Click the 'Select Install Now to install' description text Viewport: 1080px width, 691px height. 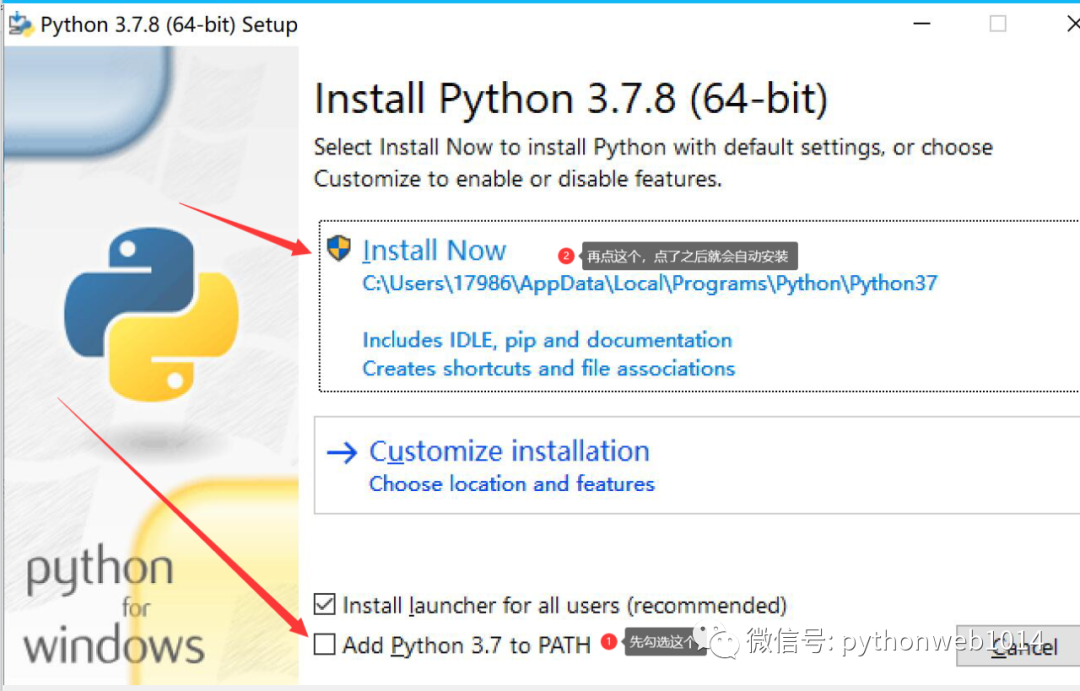(653, 163)
